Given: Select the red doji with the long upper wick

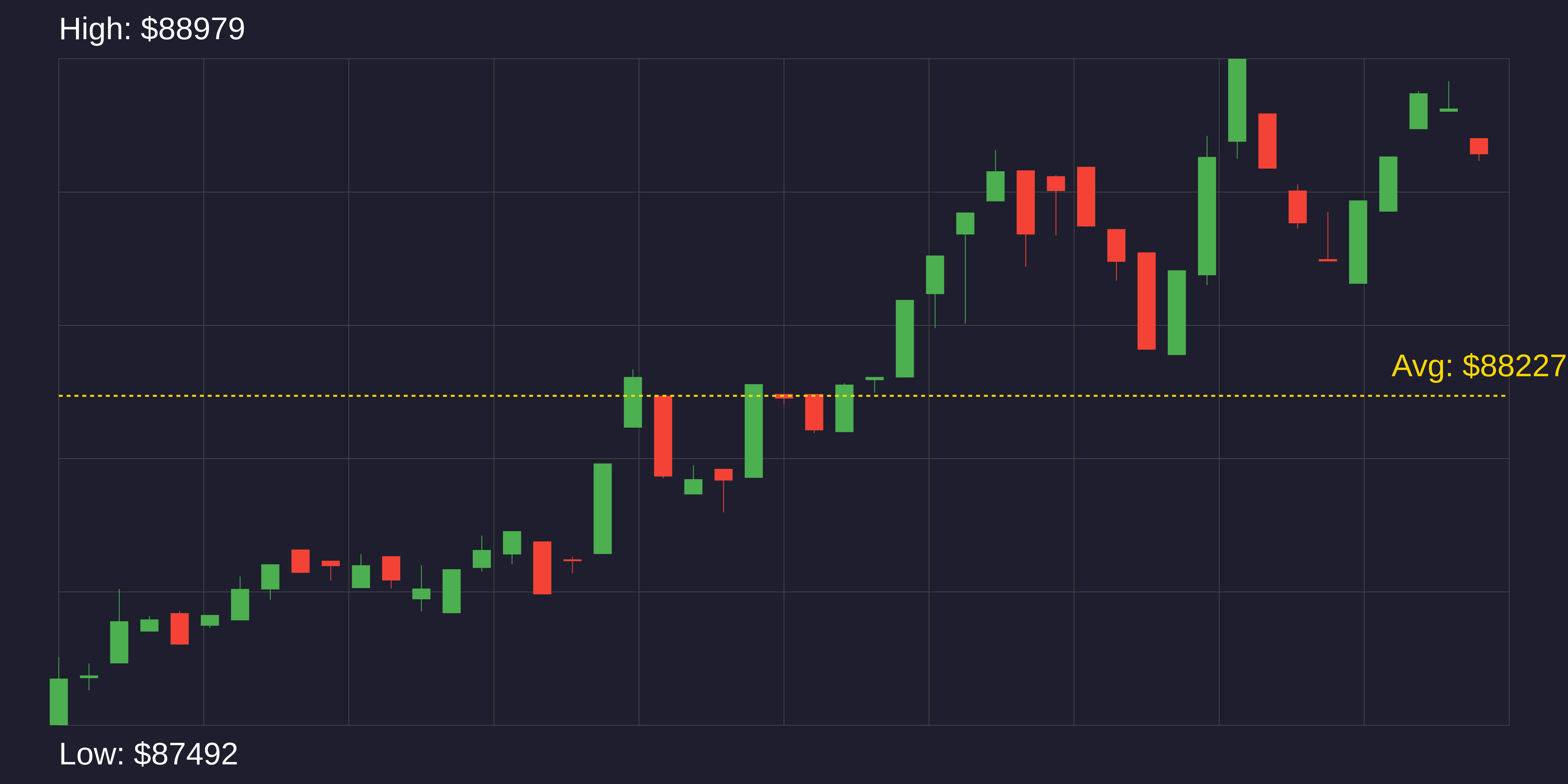Looking at the screenshot, I should [x=1328, y=260].
